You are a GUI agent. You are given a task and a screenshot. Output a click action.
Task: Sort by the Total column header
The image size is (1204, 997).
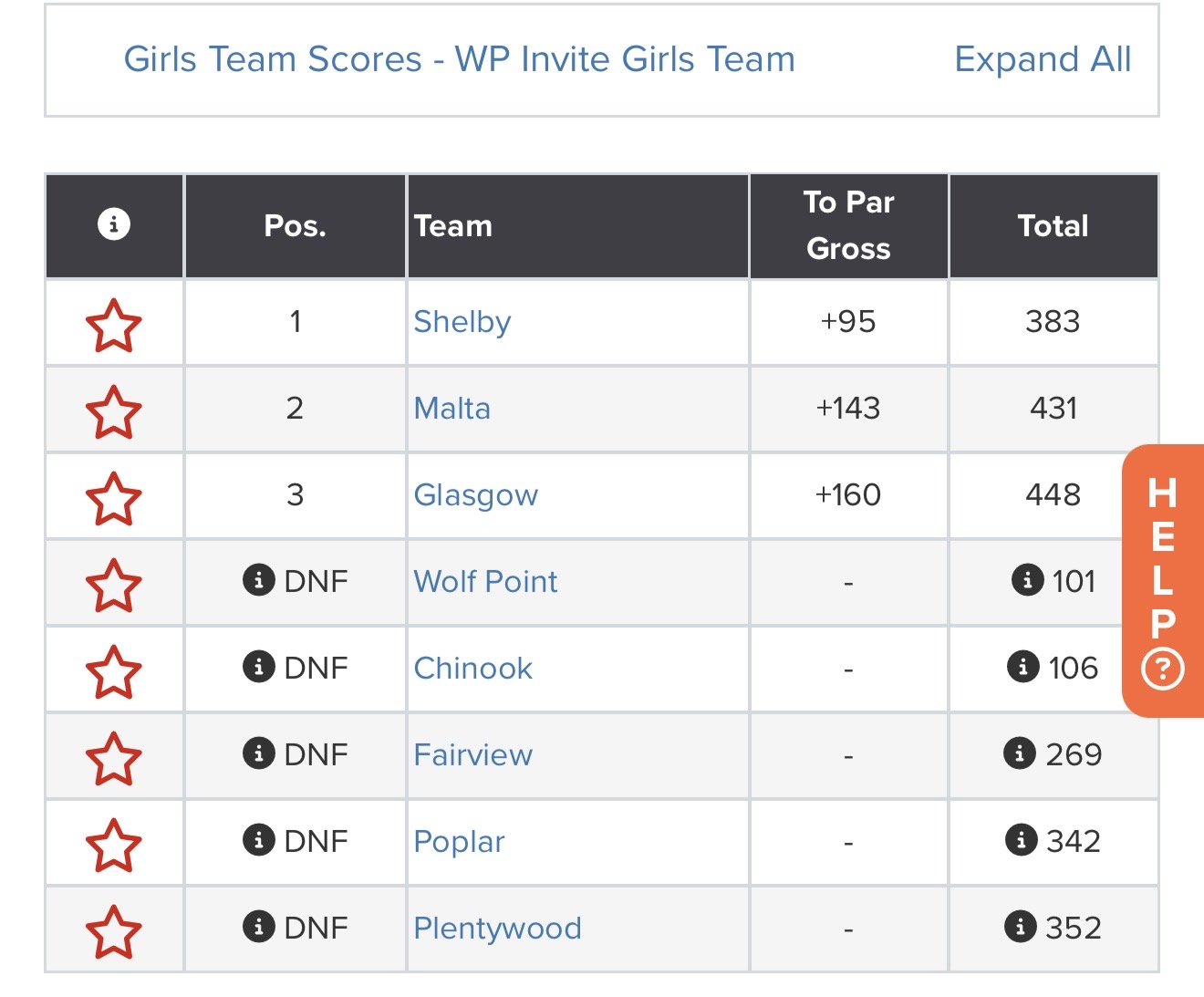[1053, 225]
